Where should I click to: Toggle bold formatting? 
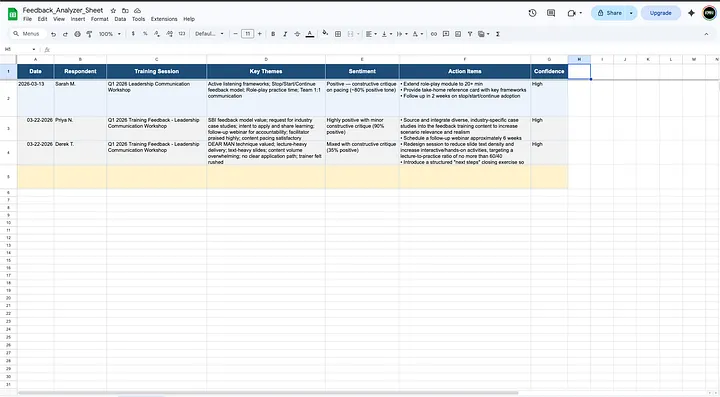pos(273,34)
